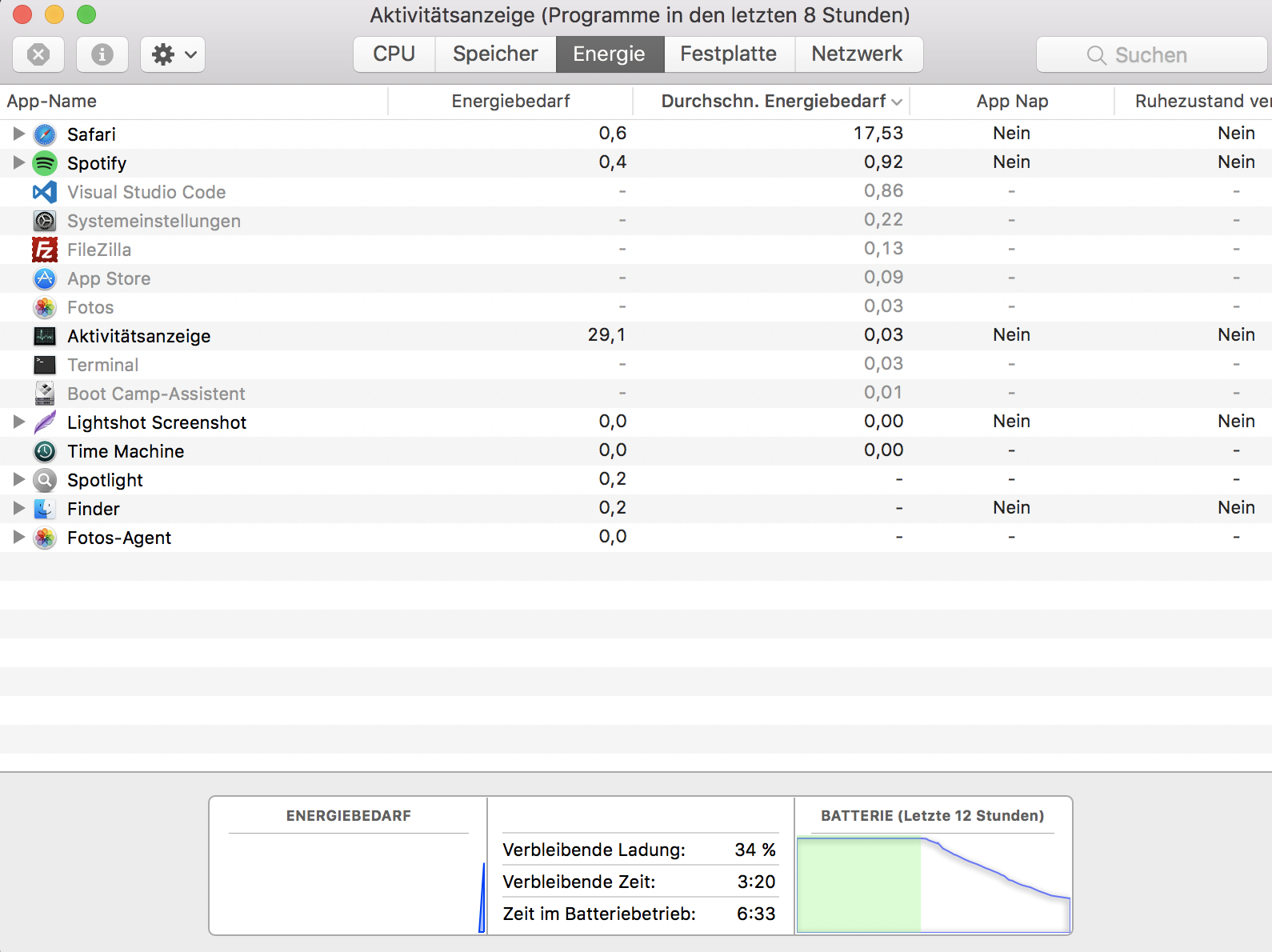The height and width of the screenshot is (952, 1272).
Task: Click the Verbleibende Ladung 34 % value
Action: click(x=755, y=850)
